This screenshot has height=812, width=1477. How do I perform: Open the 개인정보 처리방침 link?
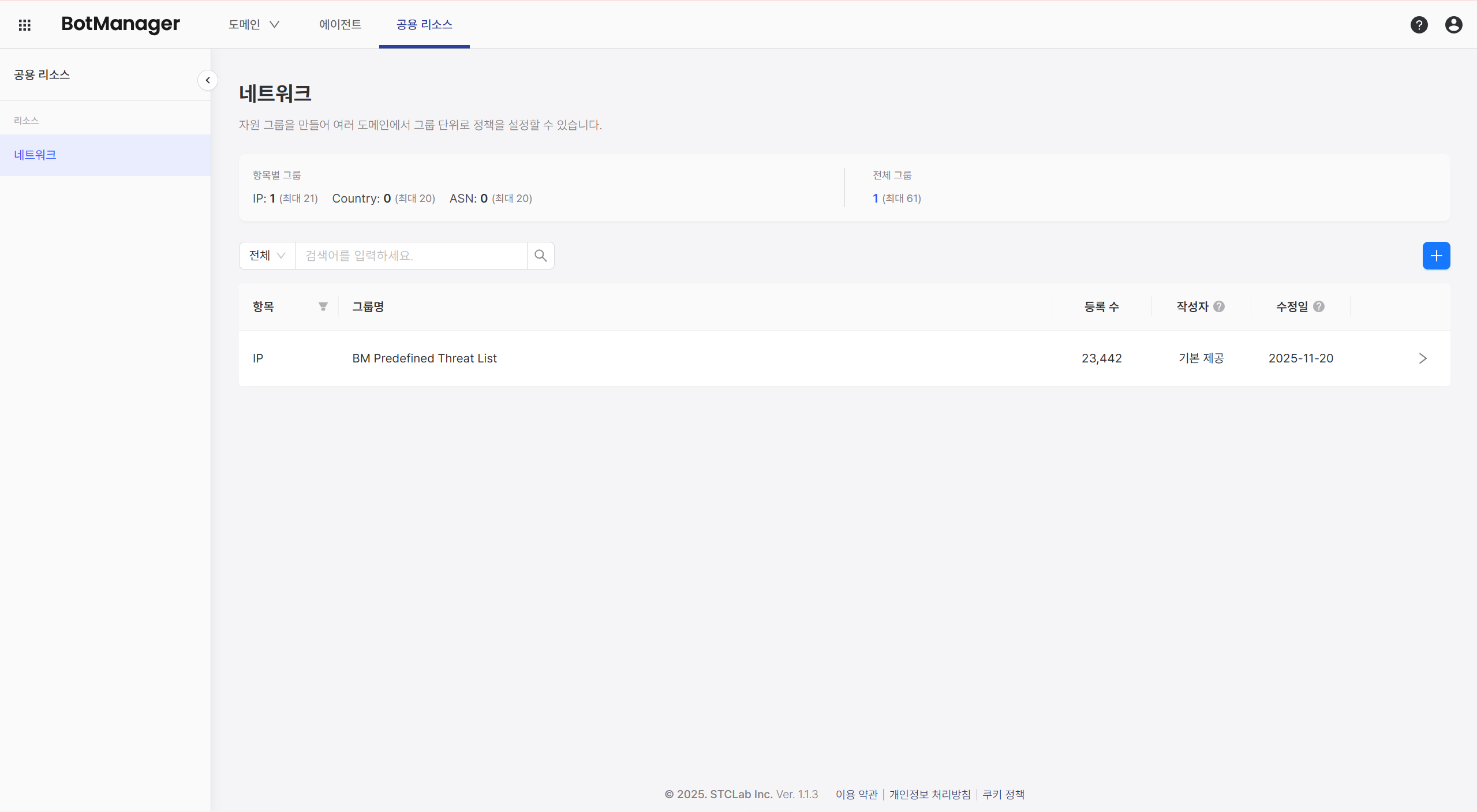(x=930, y=794)
